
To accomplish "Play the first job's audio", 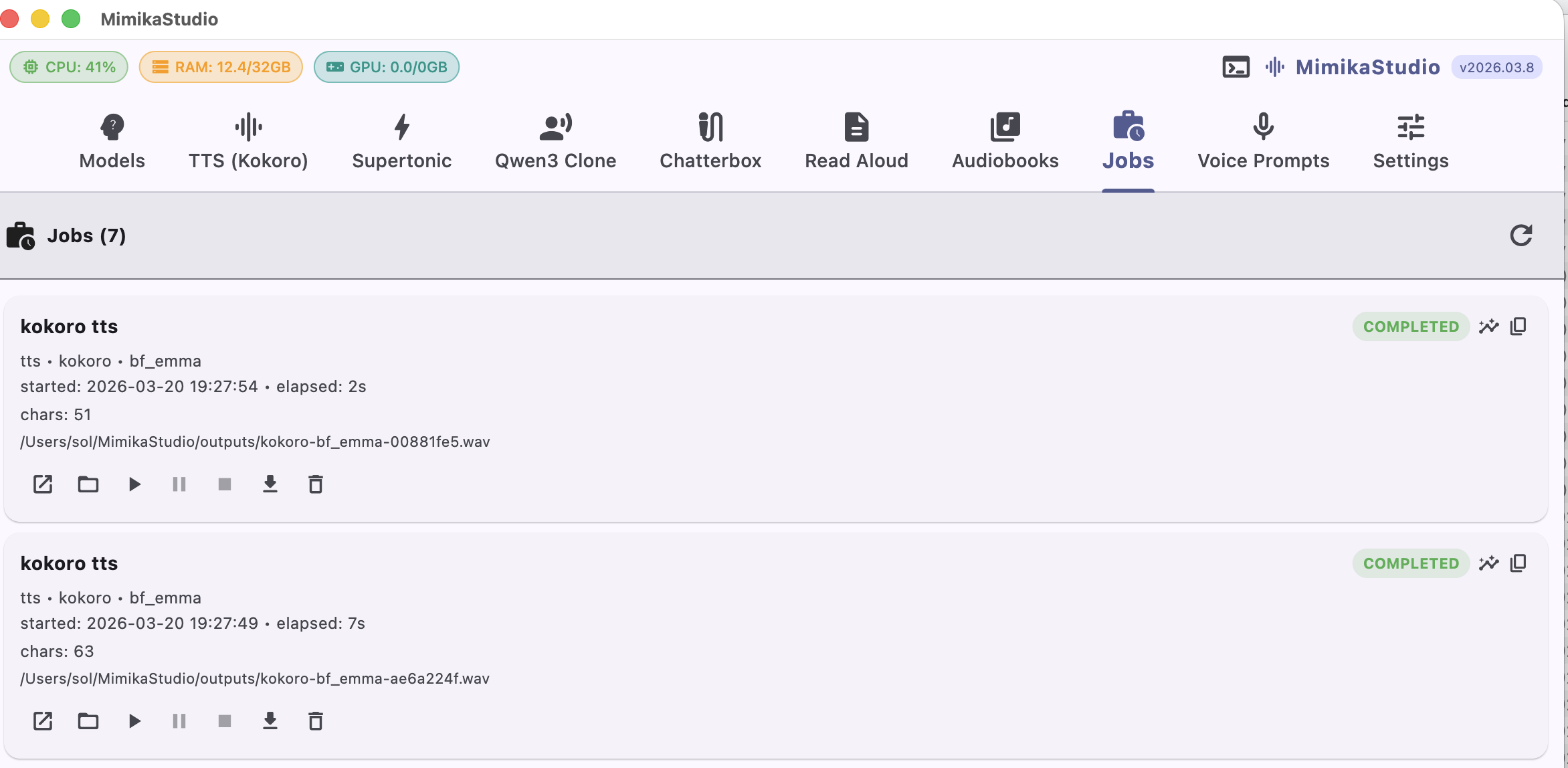I will click(134, 484).
